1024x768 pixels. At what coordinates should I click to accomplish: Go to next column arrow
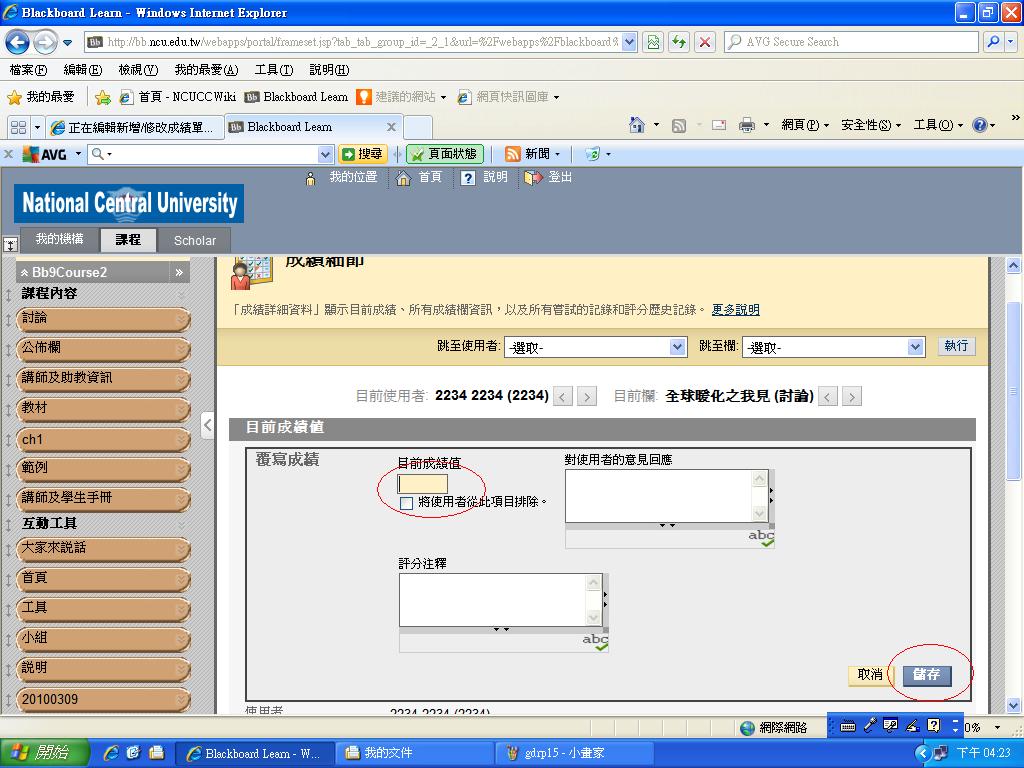852,397
